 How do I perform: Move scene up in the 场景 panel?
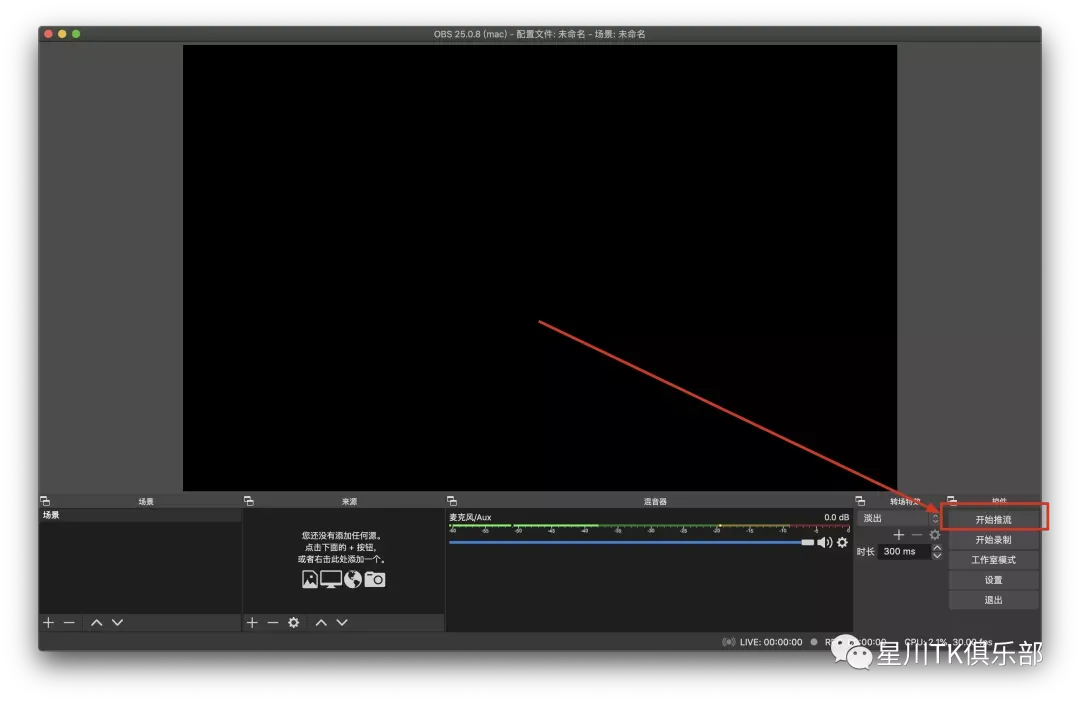96,622
